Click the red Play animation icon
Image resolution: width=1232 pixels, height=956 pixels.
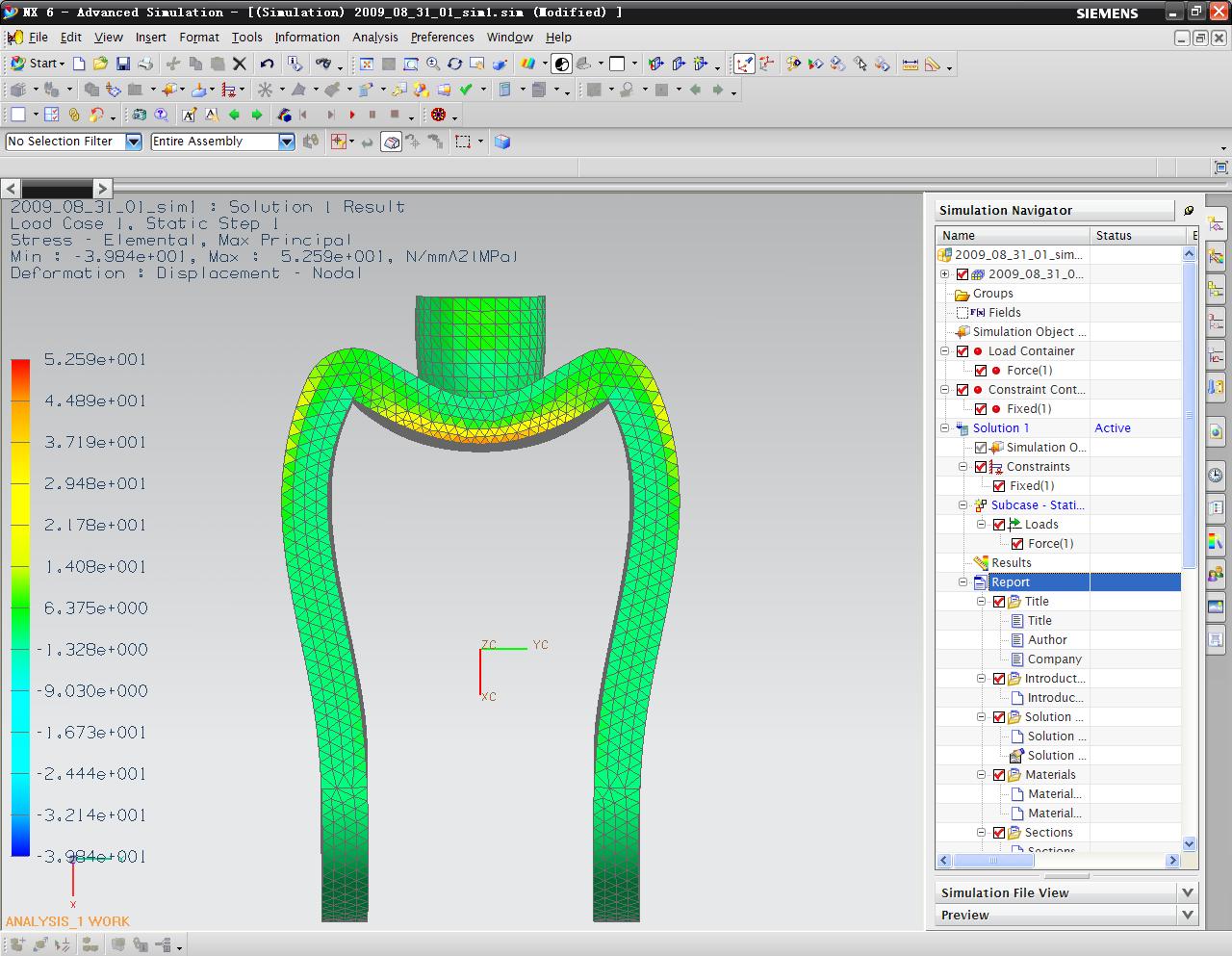352,115
